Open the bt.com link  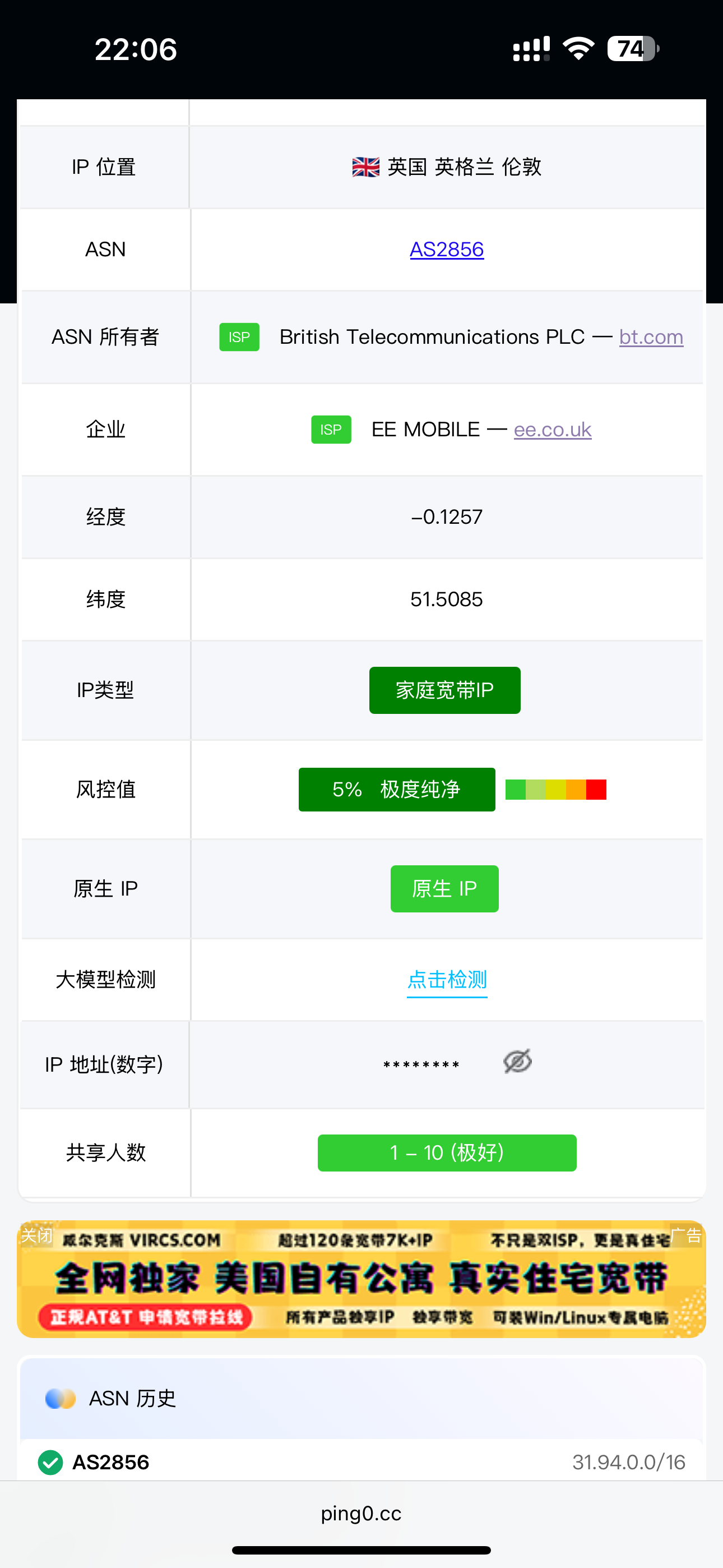[651, 337]
